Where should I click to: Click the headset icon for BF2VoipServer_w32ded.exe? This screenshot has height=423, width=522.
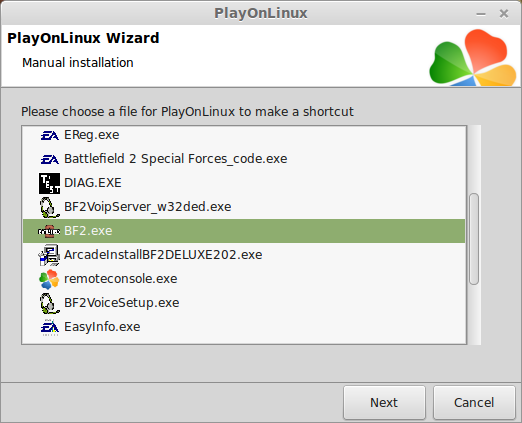coord(49,207)
